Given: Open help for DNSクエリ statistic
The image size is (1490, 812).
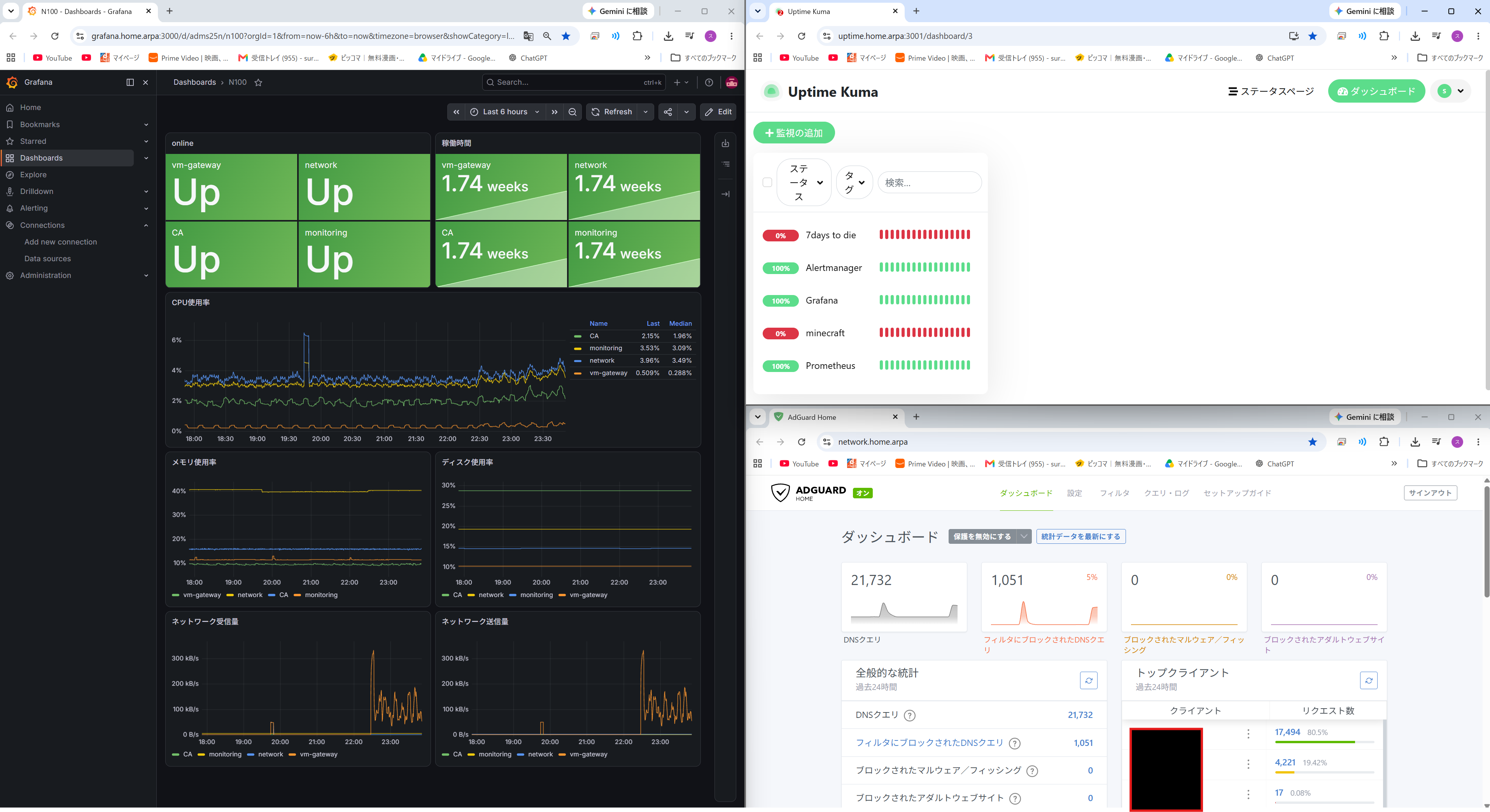Looking at the screenshot, I should [x=910, y=716].
